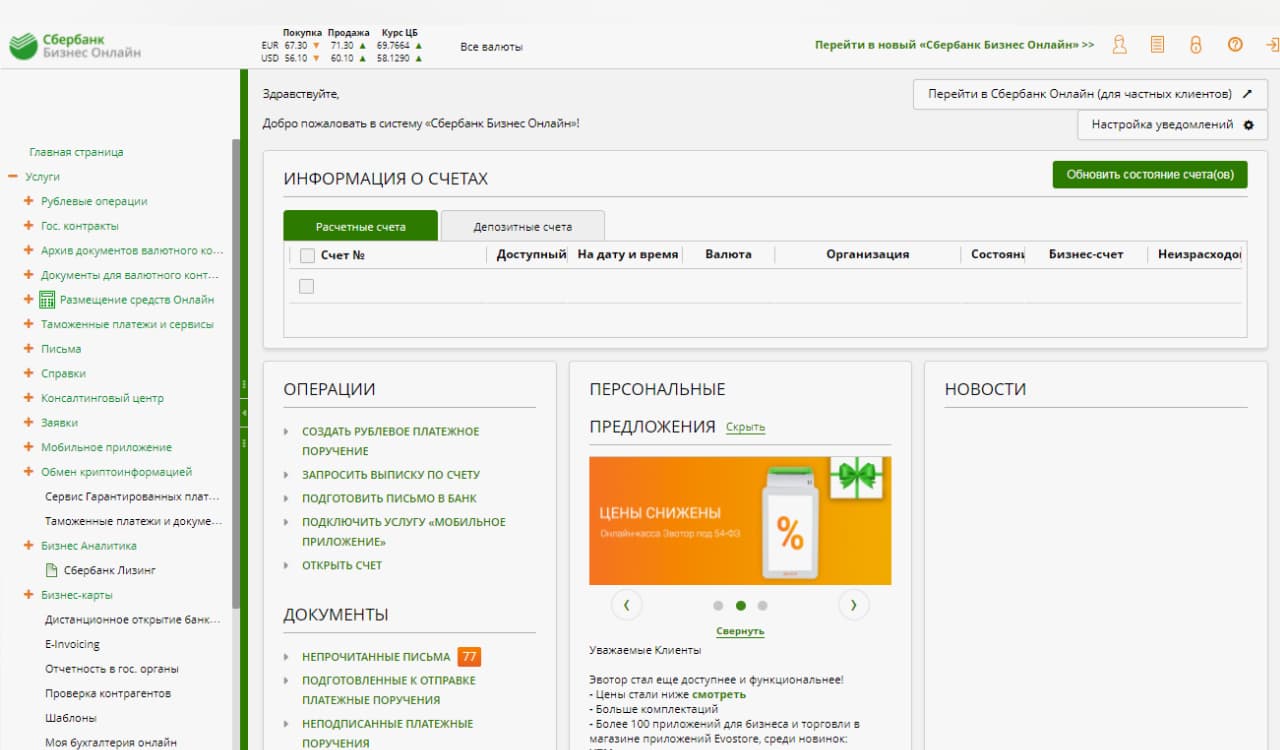Click Подготовить письмо в банк

(x=389, y=498)
